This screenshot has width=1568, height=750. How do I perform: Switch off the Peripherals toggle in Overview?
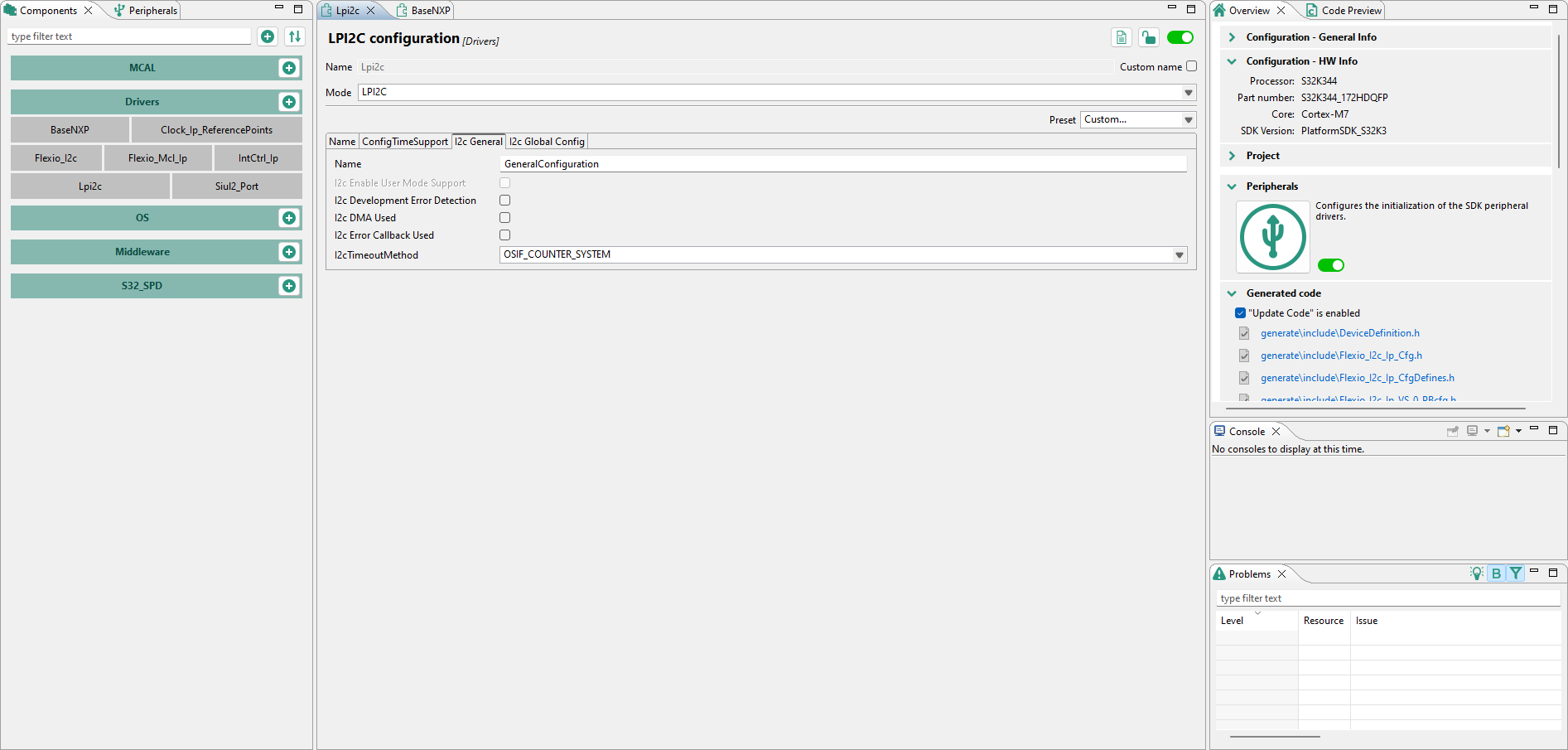pos(1331,264)
